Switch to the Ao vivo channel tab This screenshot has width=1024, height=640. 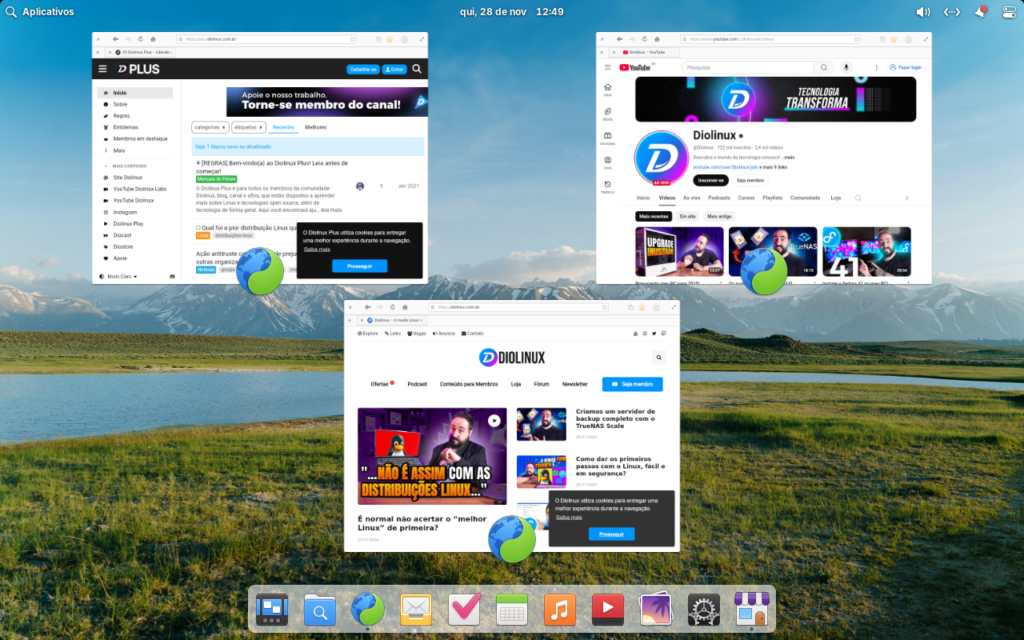click(692, 198)
